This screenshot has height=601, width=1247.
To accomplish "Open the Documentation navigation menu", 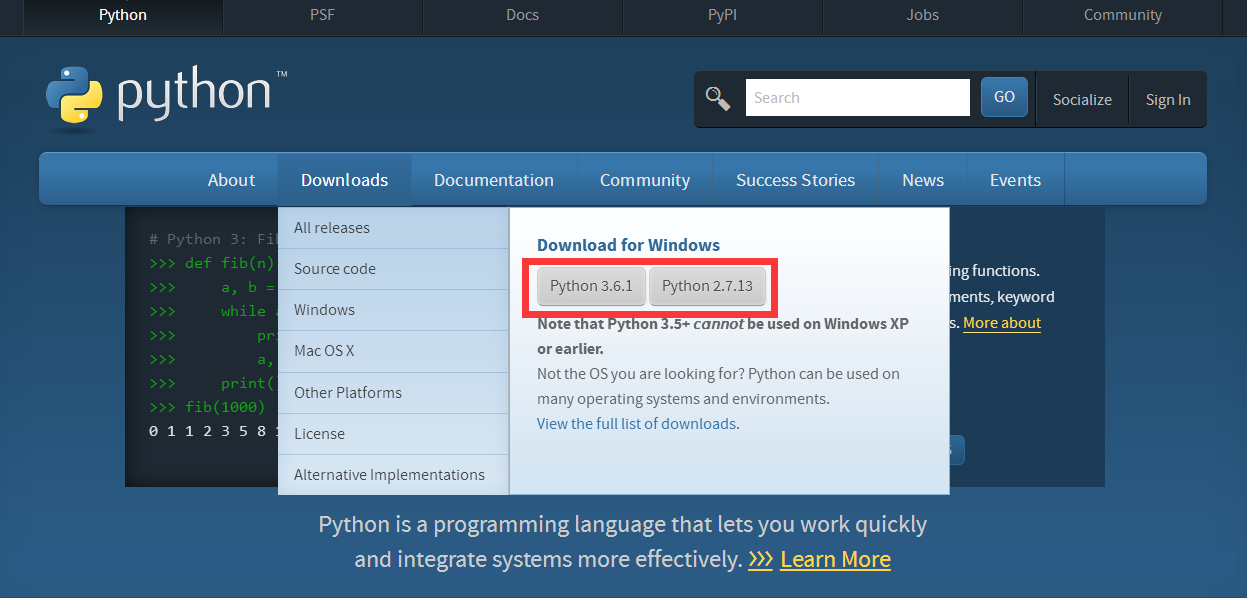I will [494, 180].
